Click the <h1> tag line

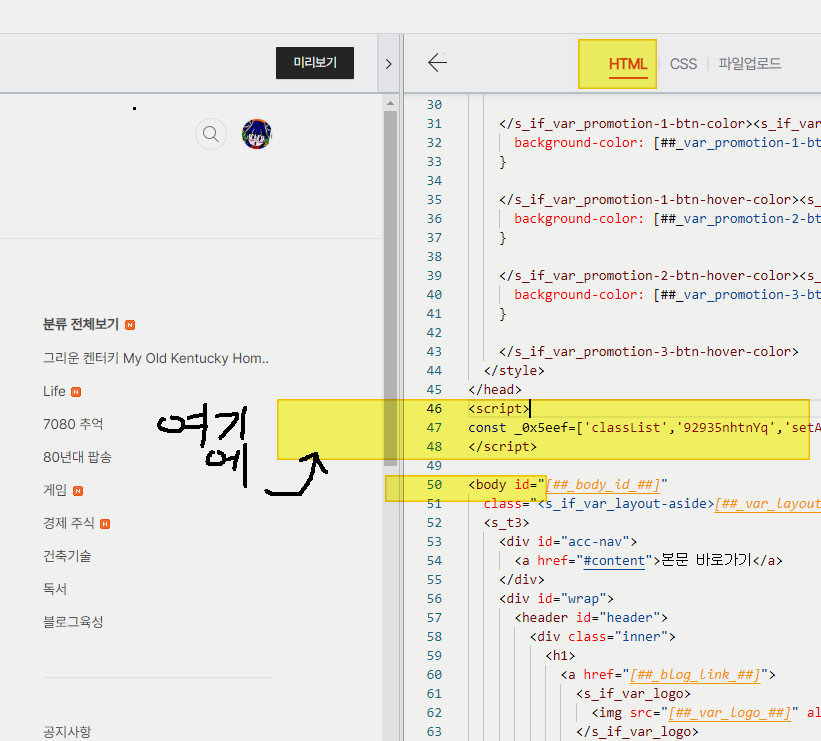pyautogui.click(x=560, y=656)
